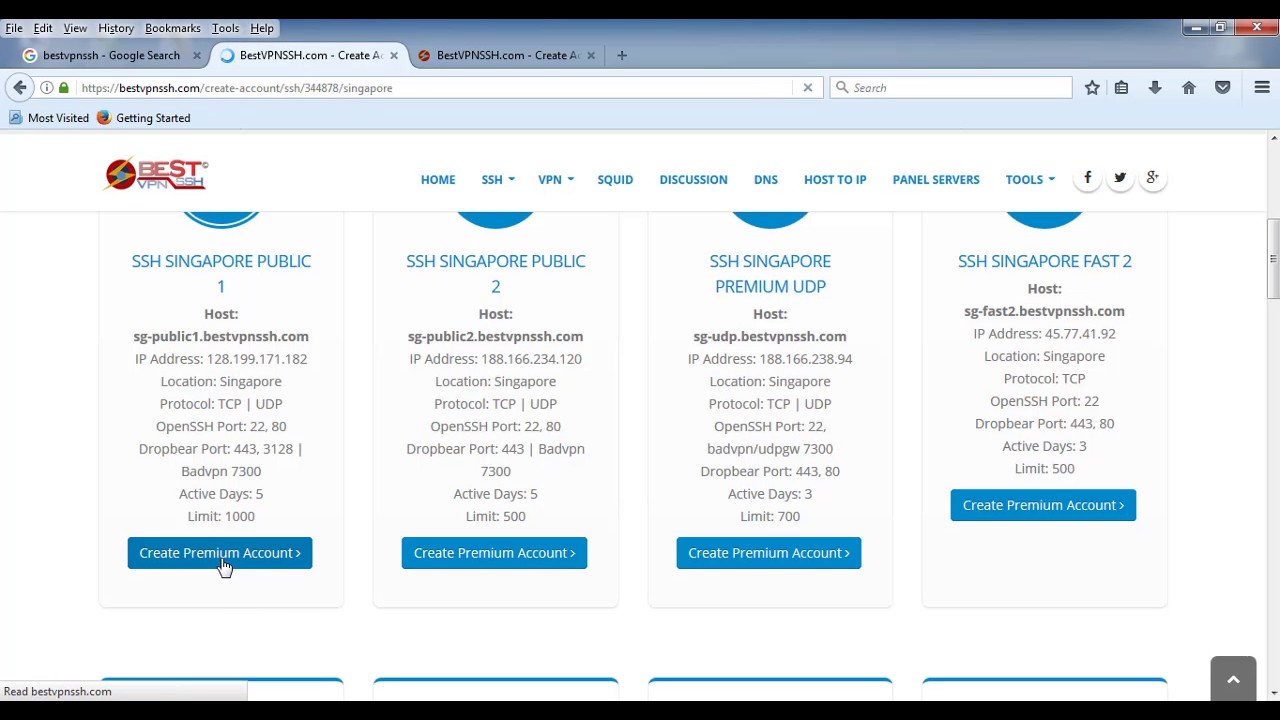This screenshot has width=1280, height=720.
Task: Open the site's Facebook icon
Action: 1088,178
